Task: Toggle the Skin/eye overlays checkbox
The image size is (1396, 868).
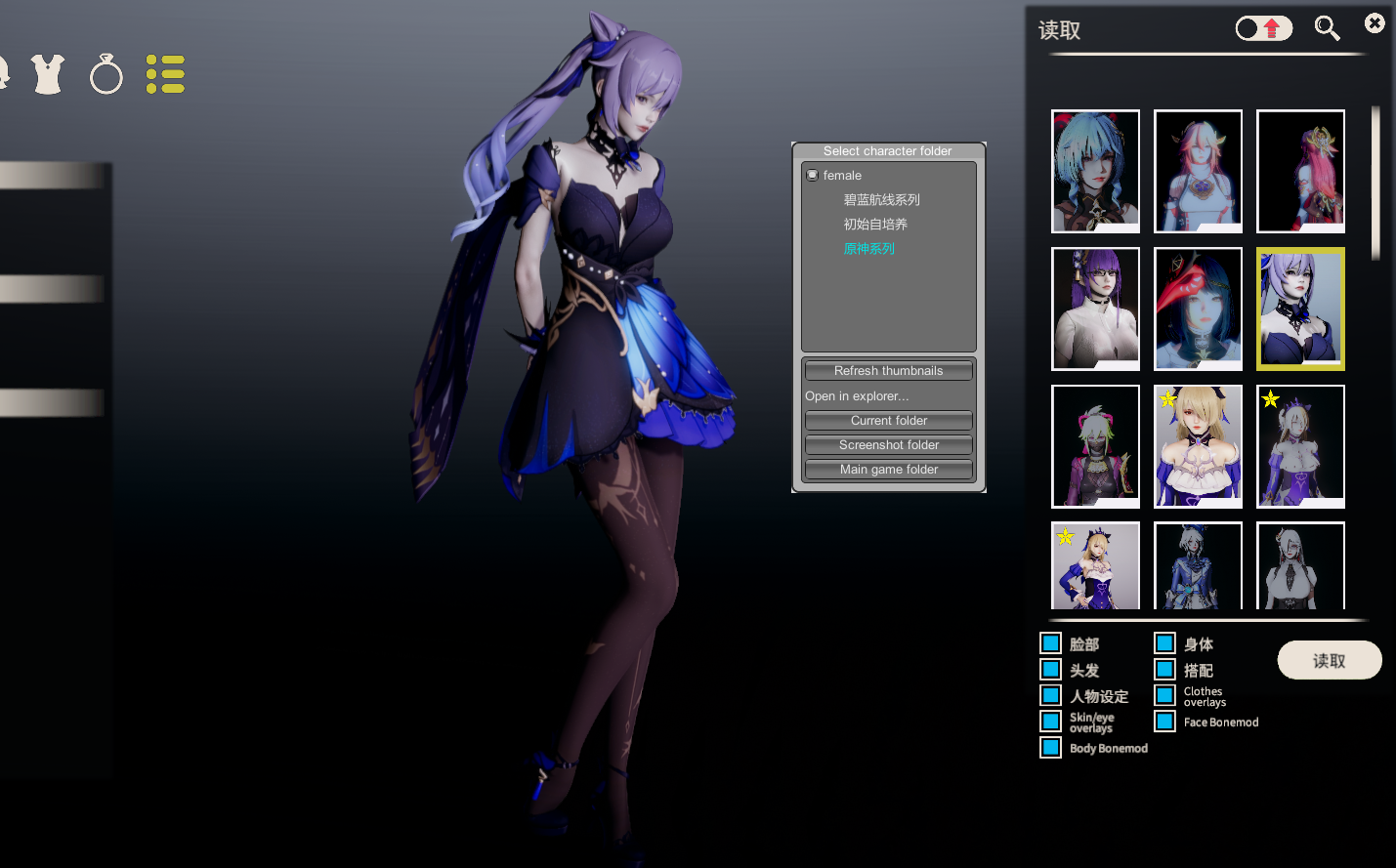Action: tap(1051, 722)
